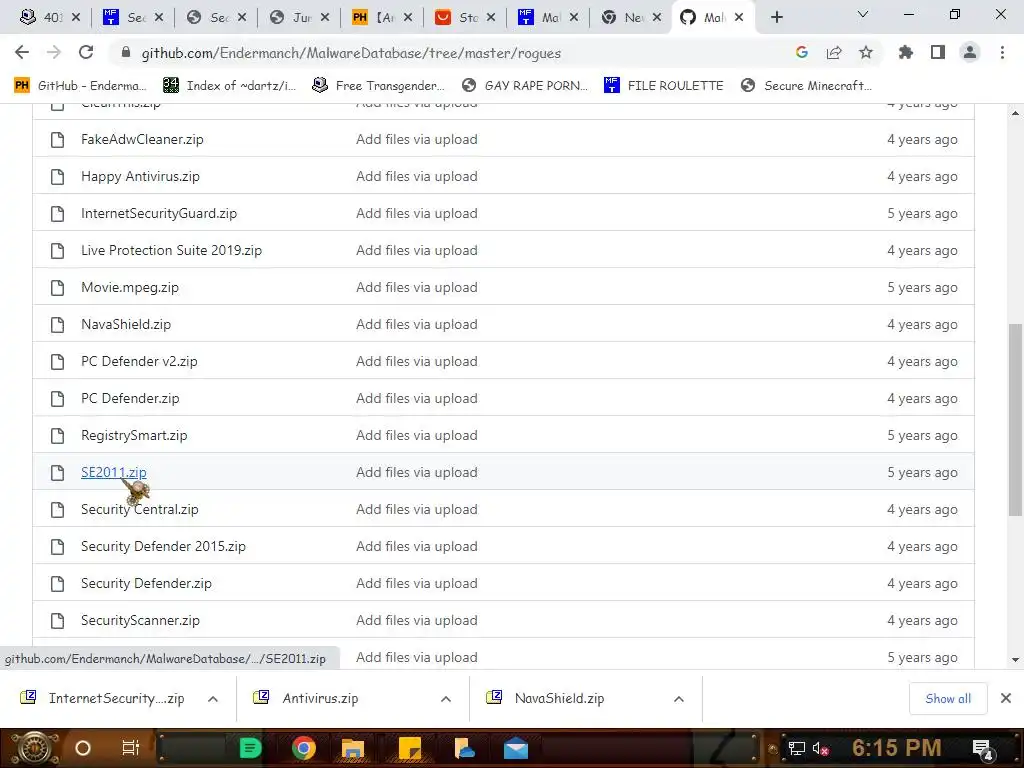The image size is (1024, 768).
Task: Open the Start menu button
Action: click(x=35, y=748)
